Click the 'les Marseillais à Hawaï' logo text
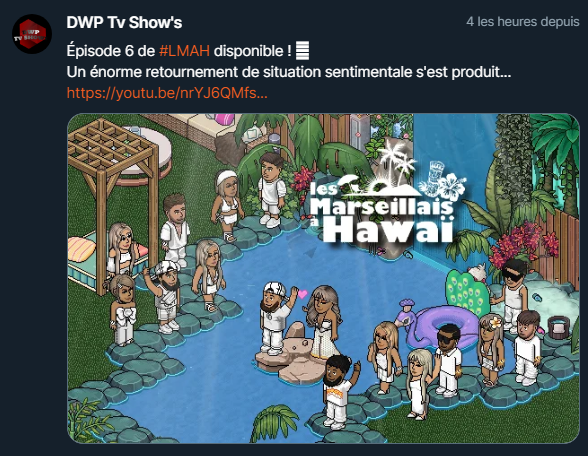 (382, 213)
